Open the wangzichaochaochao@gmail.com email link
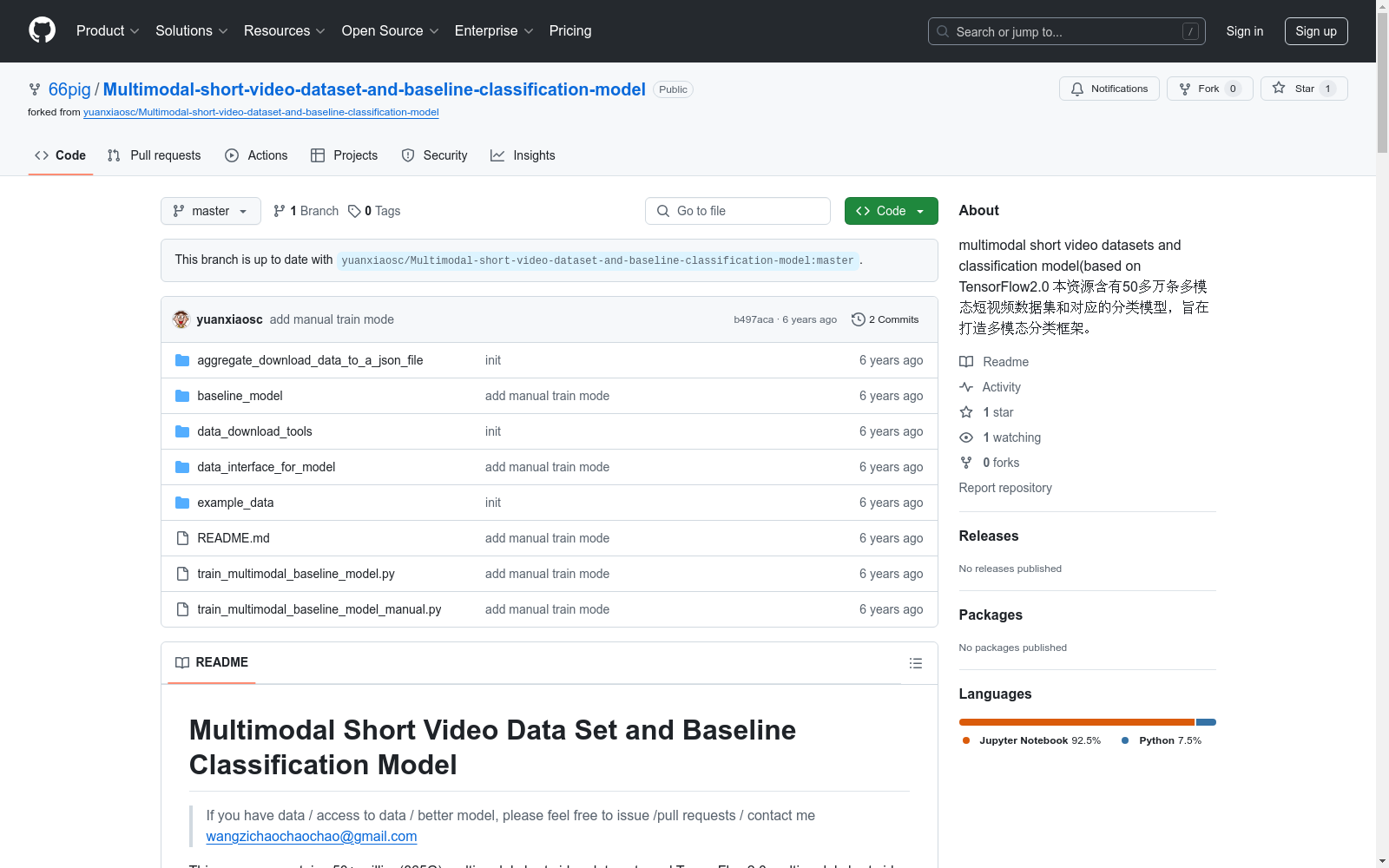The image size is (1389, 868). click(x=312, y=836)
